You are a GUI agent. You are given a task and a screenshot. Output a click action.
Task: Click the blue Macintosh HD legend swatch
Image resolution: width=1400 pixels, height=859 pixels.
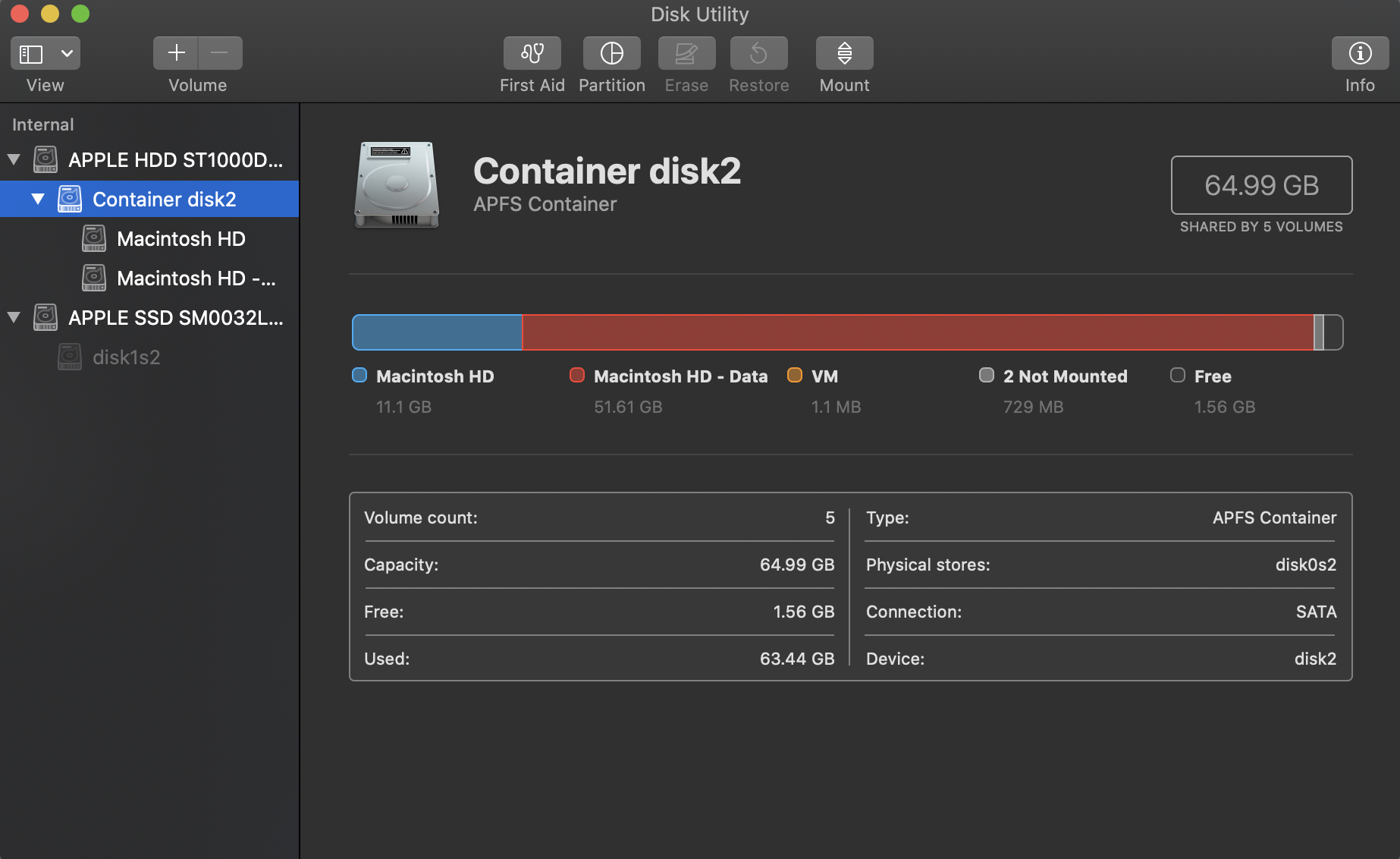click(359, 375)
